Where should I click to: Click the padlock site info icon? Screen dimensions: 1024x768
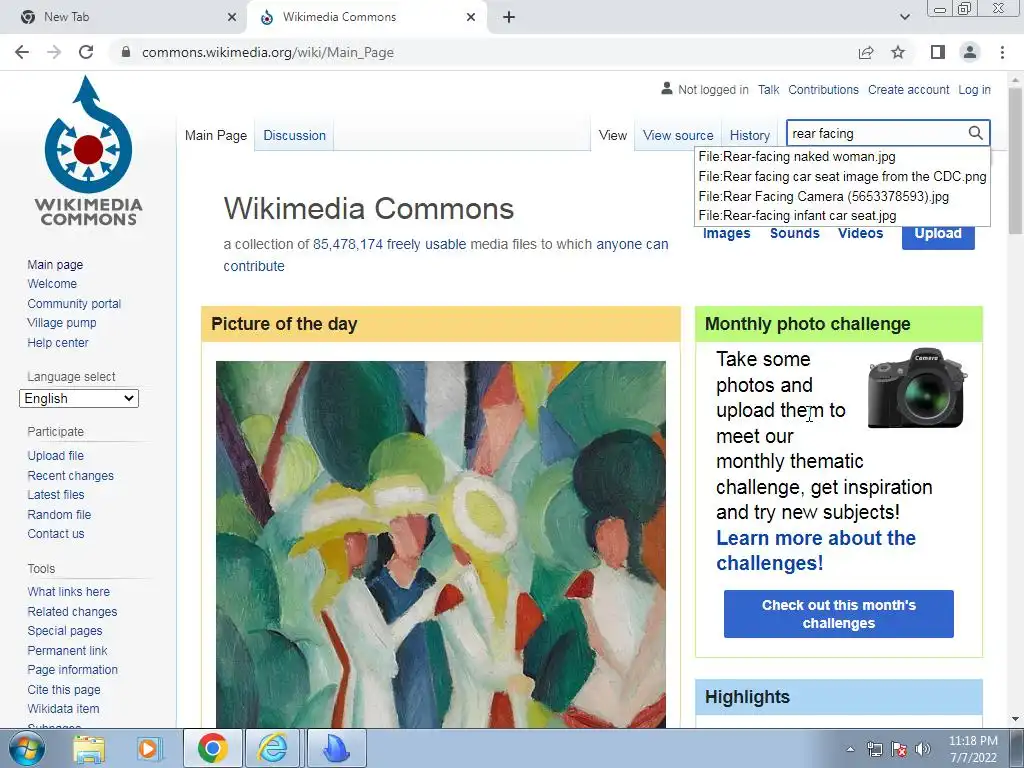(x=126, y=52)
